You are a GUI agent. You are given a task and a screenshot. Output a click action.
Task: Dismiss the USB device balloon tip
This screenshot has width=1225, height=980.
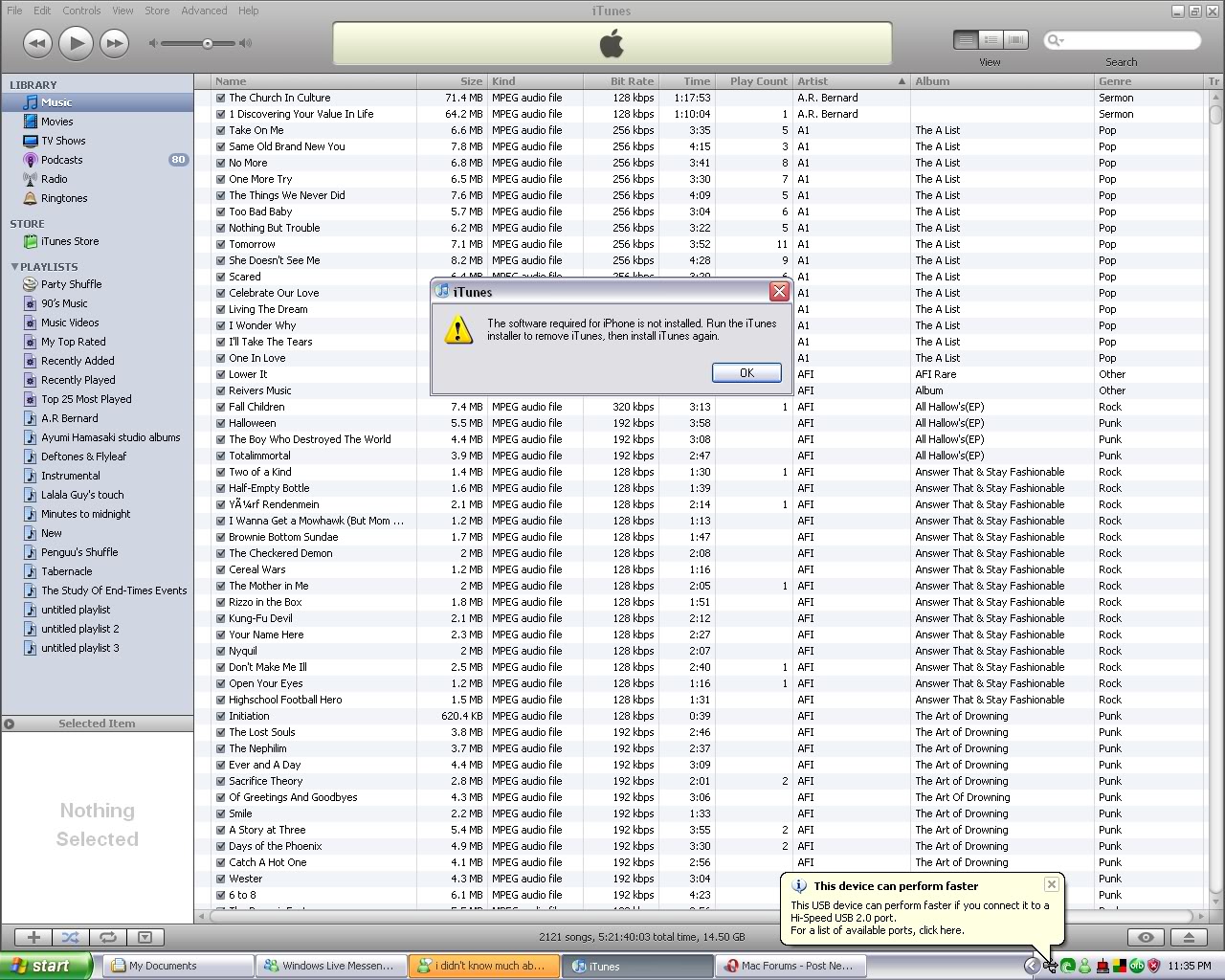tap(1051, 884)
